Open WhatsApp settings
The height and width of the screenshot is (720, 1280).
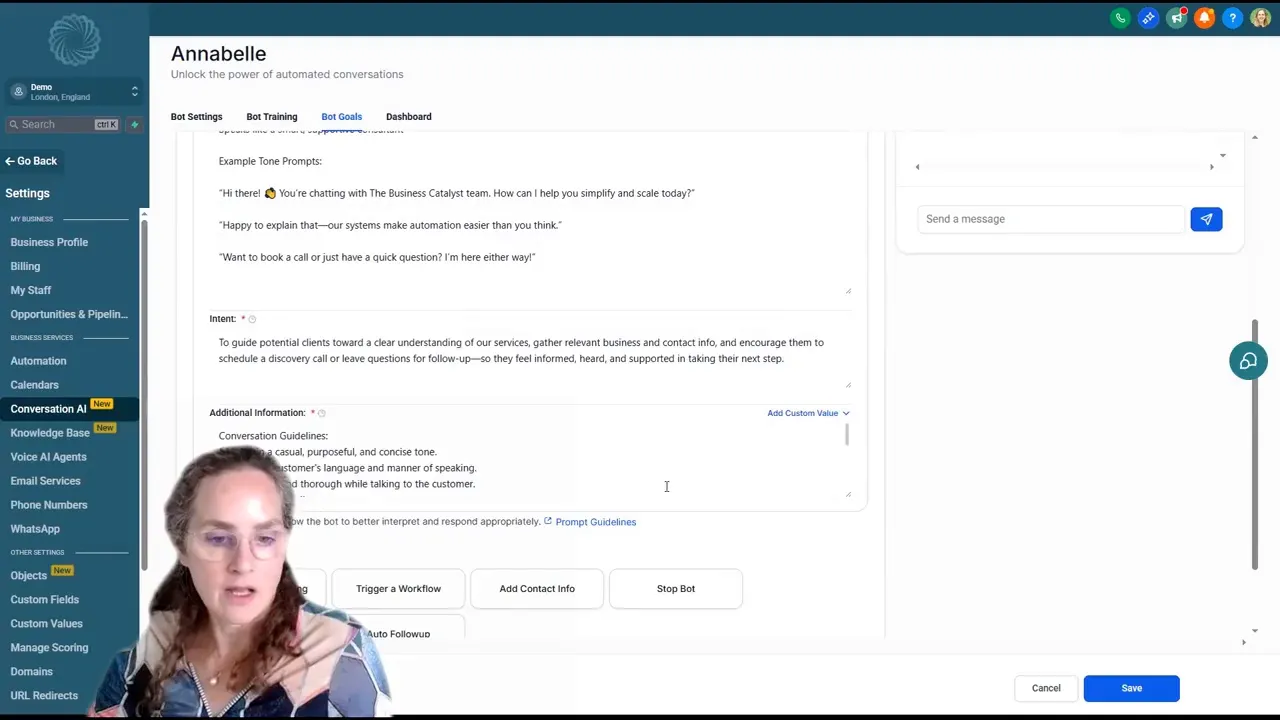pos(35,529)
